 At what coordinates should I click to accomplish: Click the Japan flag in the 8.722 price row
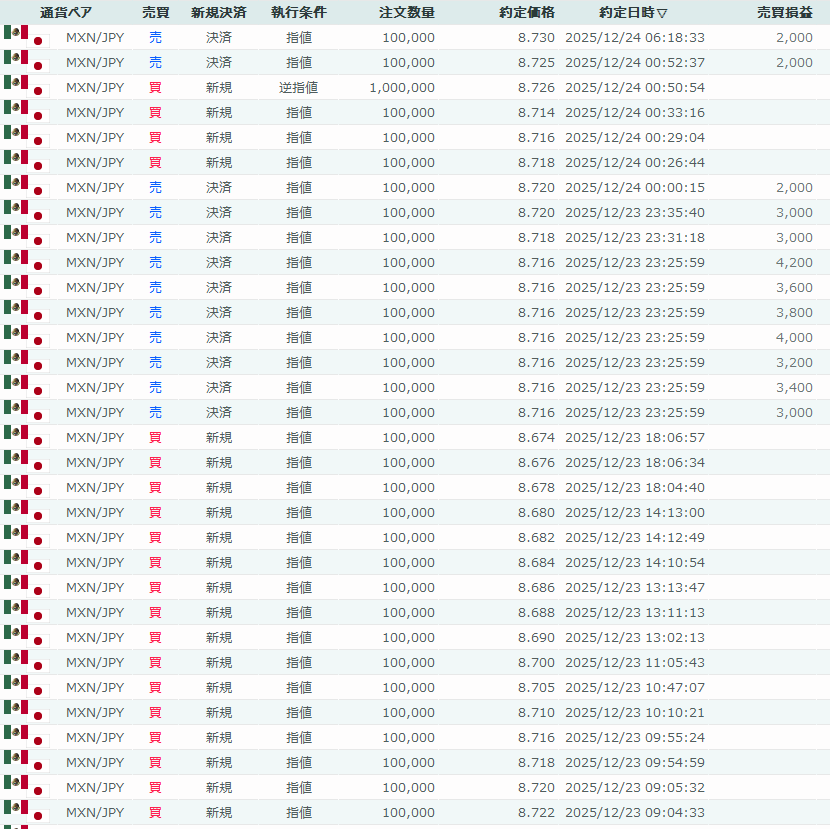[39, 816]
